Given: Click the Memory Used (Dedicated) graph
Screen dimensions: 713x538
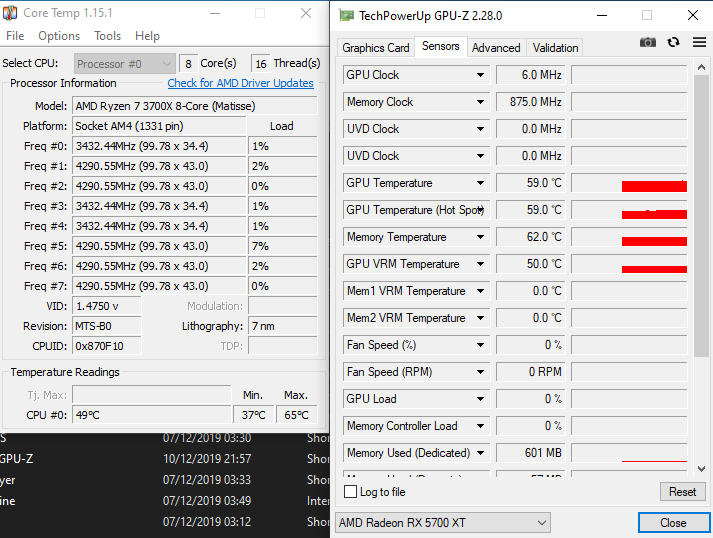Looking at the screenshot, I should coord(629,453).
